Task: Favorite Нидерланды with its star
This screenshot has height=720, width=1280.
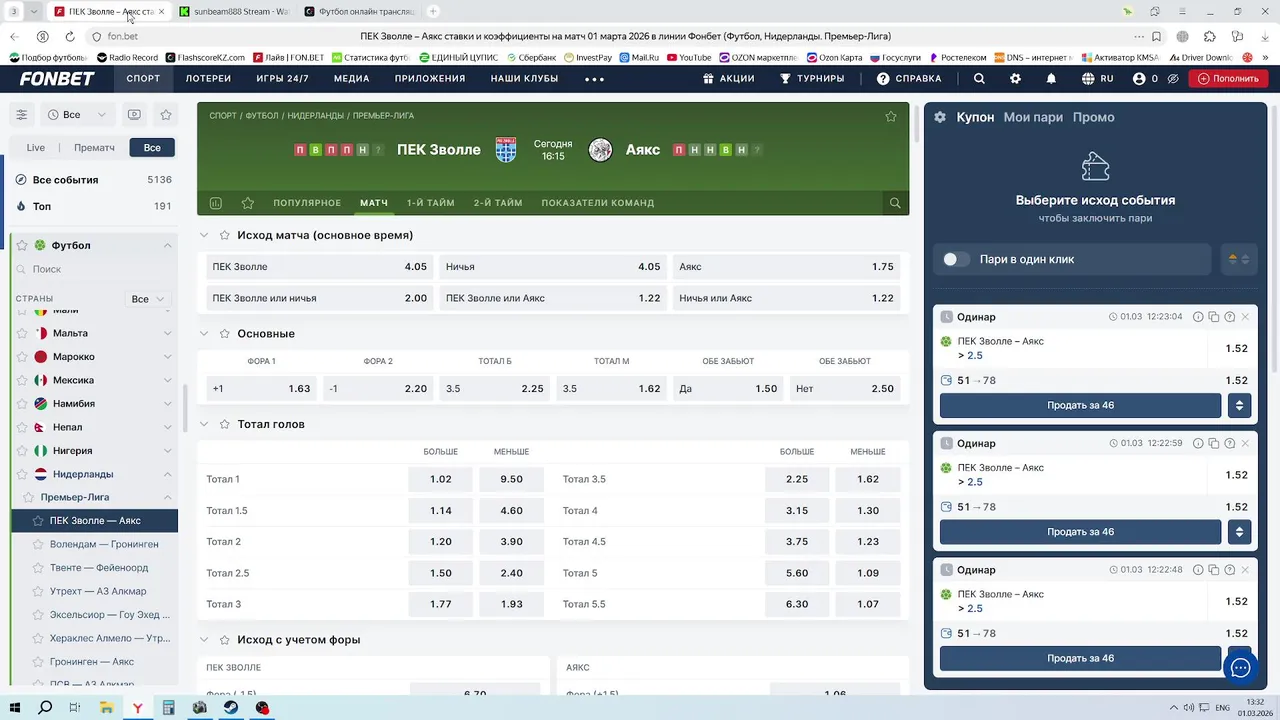Action: pyautogui.click(x=23, y=474)
